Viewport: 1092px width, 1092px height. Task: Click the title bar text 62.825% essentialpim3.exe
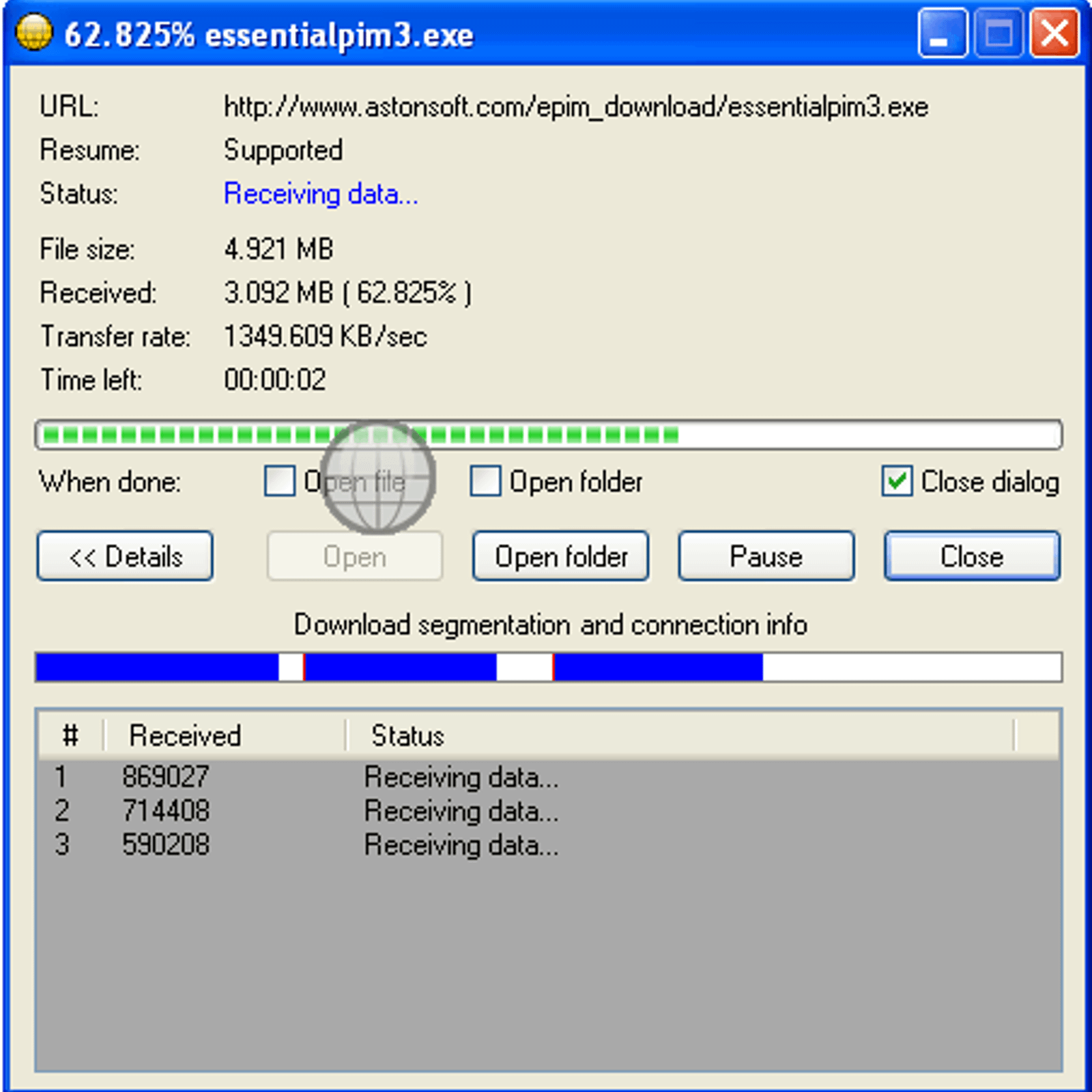[x=269, y=35]
